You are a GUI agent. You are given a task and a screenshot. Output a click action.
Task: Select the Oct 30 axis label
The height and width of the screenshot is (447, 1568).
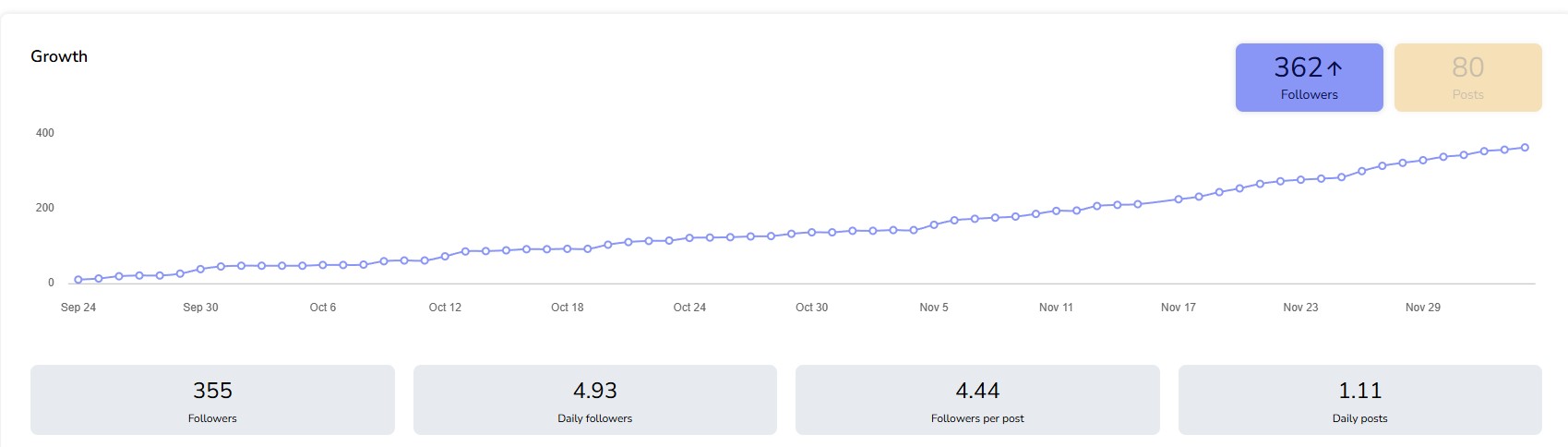tap(812, 308)
